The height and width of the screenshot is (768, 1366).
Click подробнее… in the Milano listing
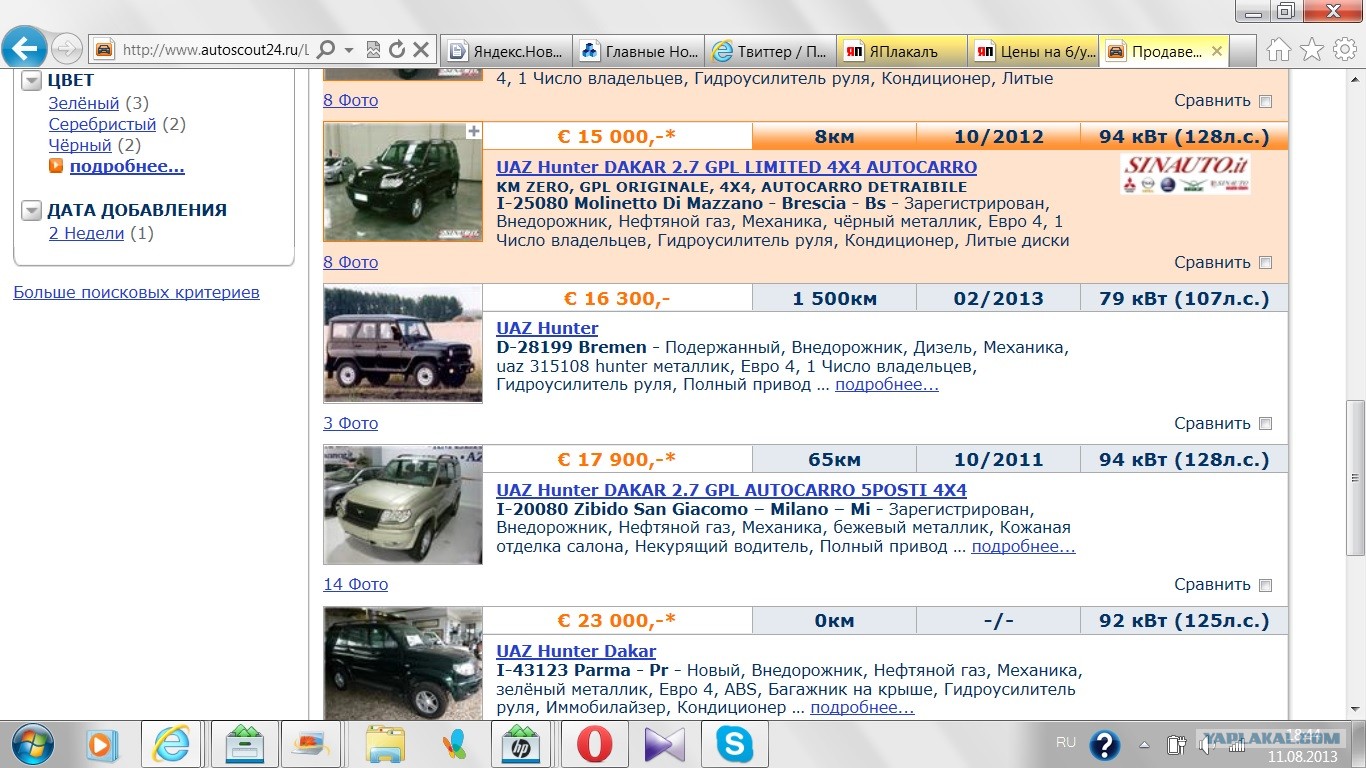pos(1023,546)
